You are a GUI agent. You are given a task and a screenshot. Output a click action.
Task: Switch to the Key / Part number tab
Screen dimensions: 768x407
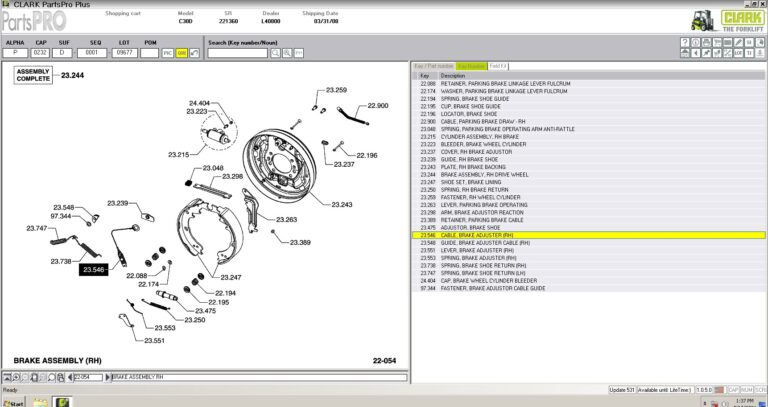[433, 66]
